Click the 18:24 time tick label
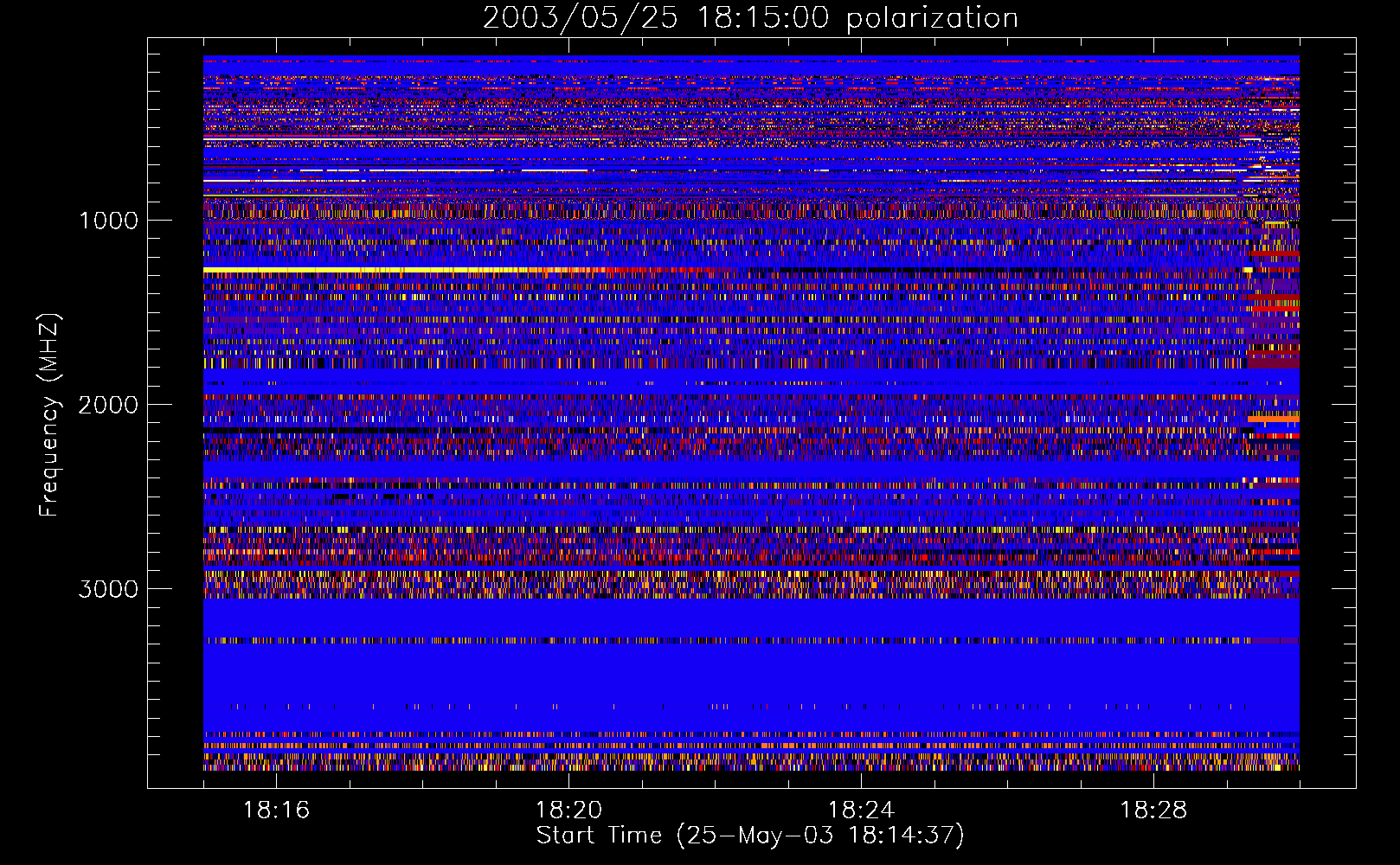 tap(861, 811)
